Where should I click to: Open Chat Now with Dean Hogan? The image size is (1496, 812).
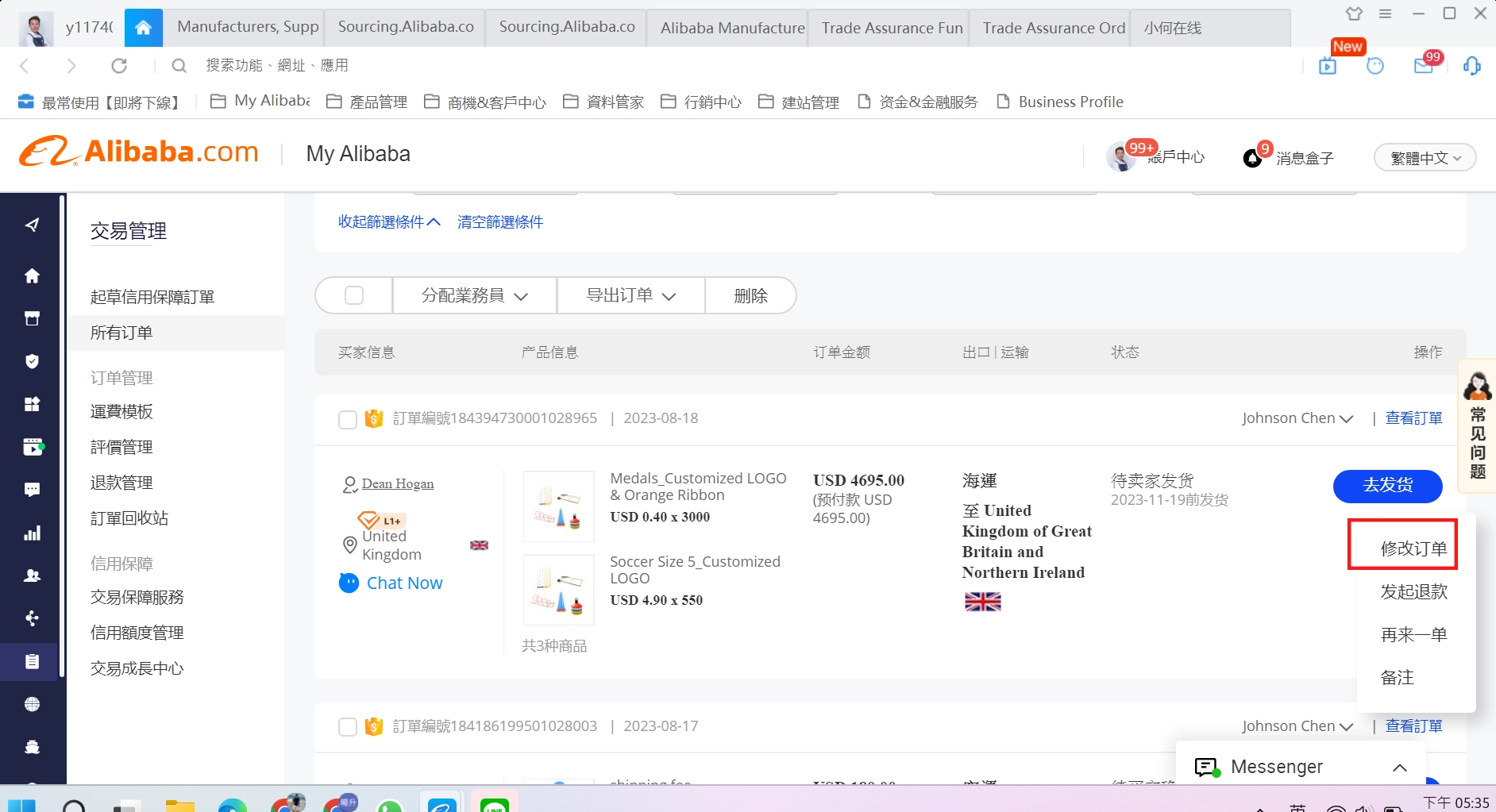pos(391,583)
